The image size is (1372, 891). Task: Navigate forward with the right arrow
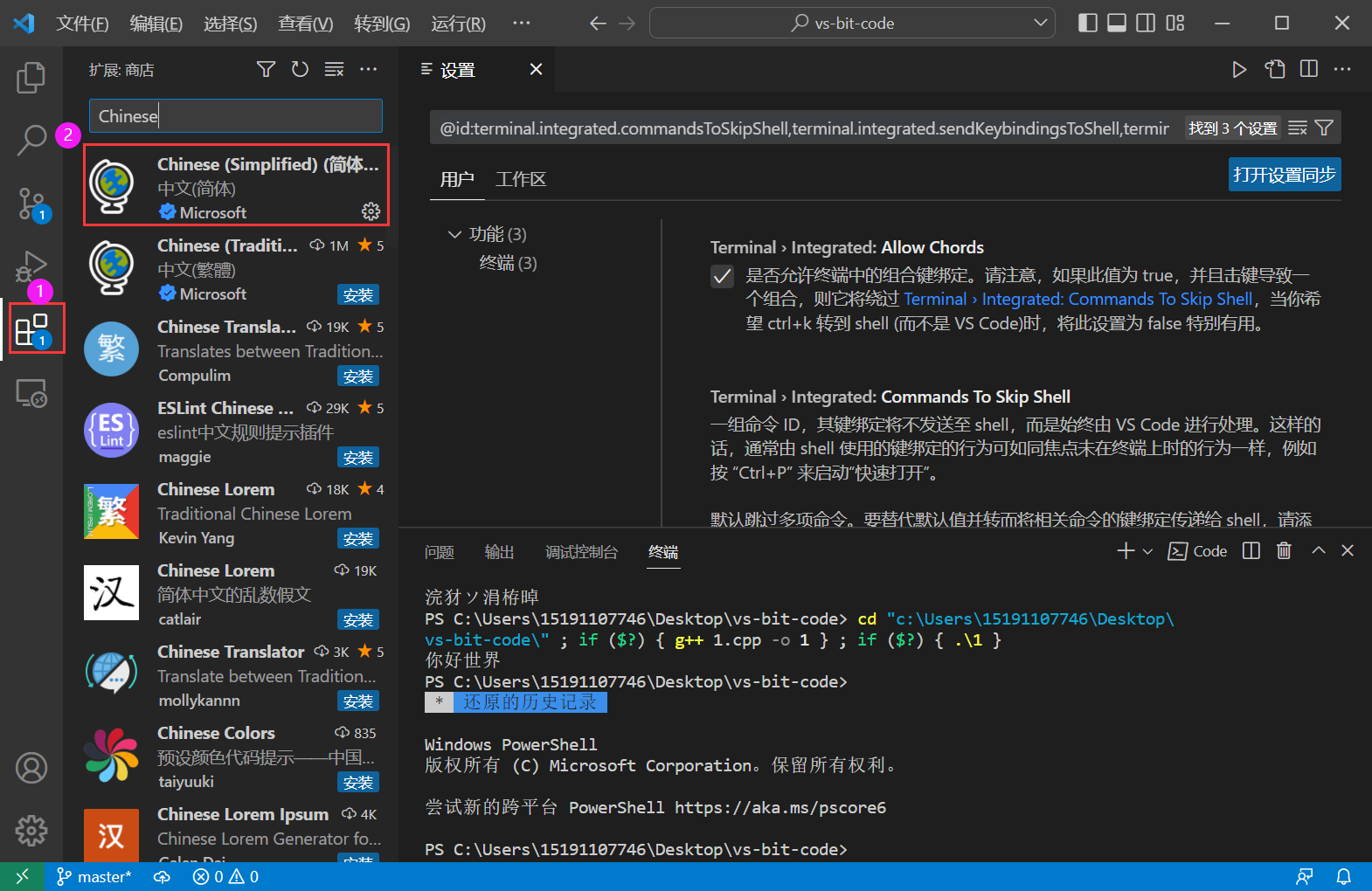627,24
